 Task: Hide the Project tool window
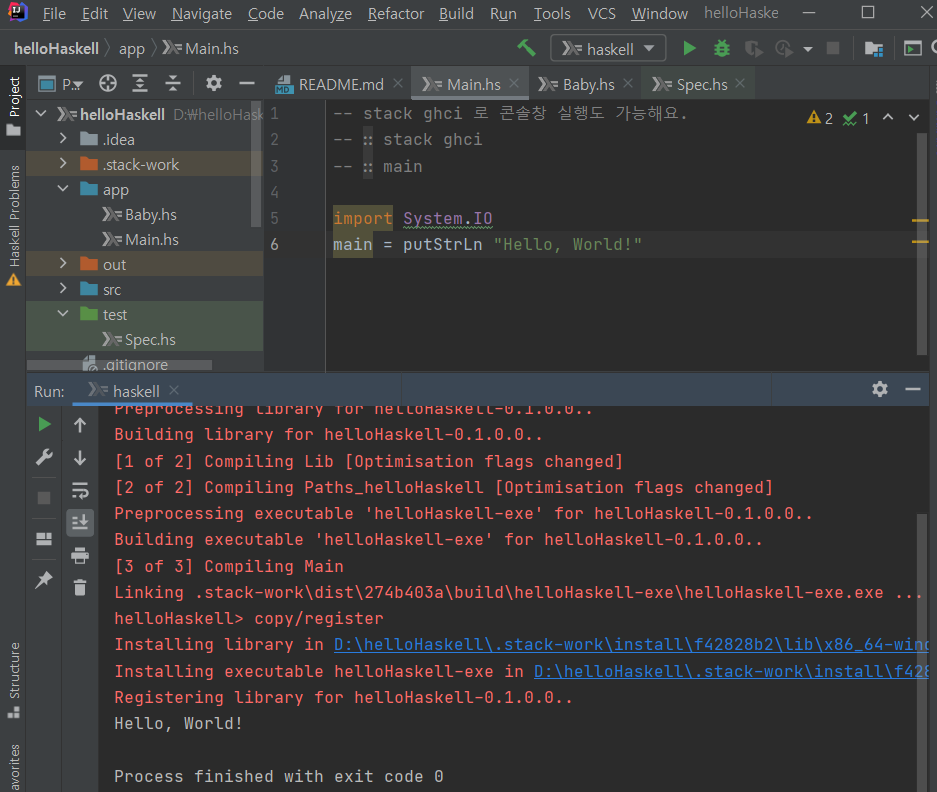coord(247,84)
